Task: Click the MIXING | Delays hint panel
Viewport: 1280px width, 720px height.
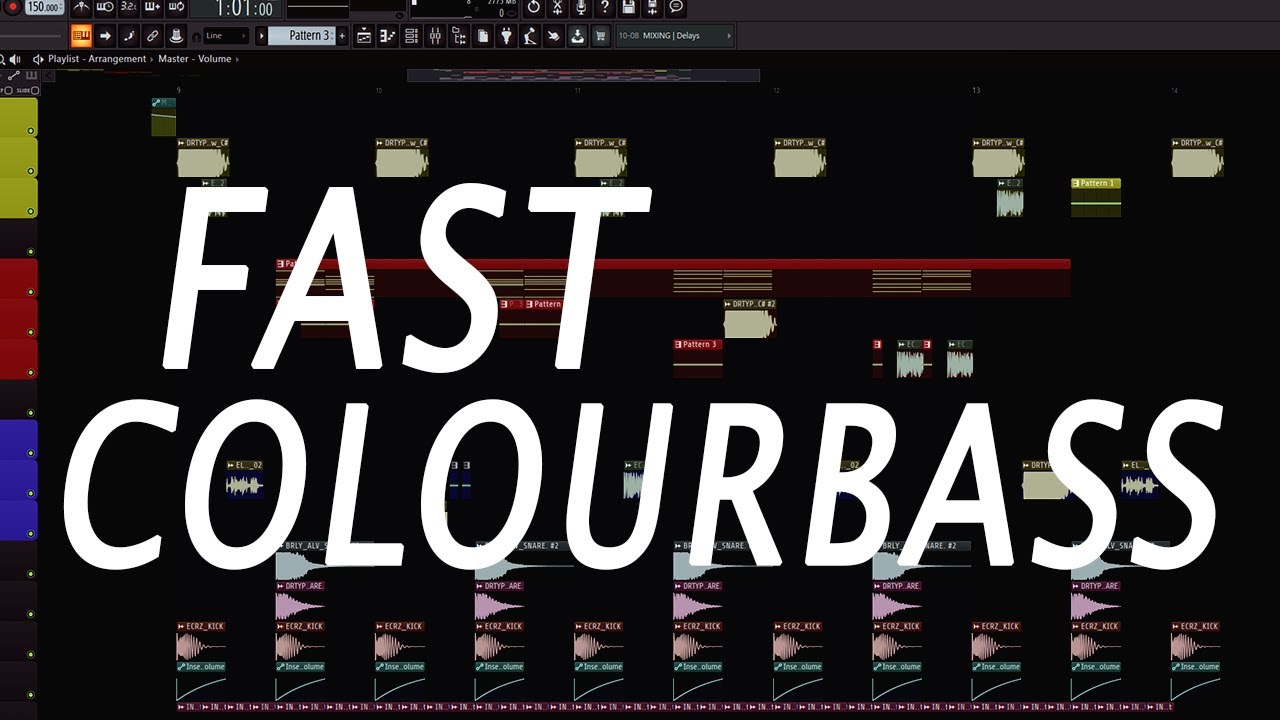Action: pyautogui.click(x=674, y=36)
